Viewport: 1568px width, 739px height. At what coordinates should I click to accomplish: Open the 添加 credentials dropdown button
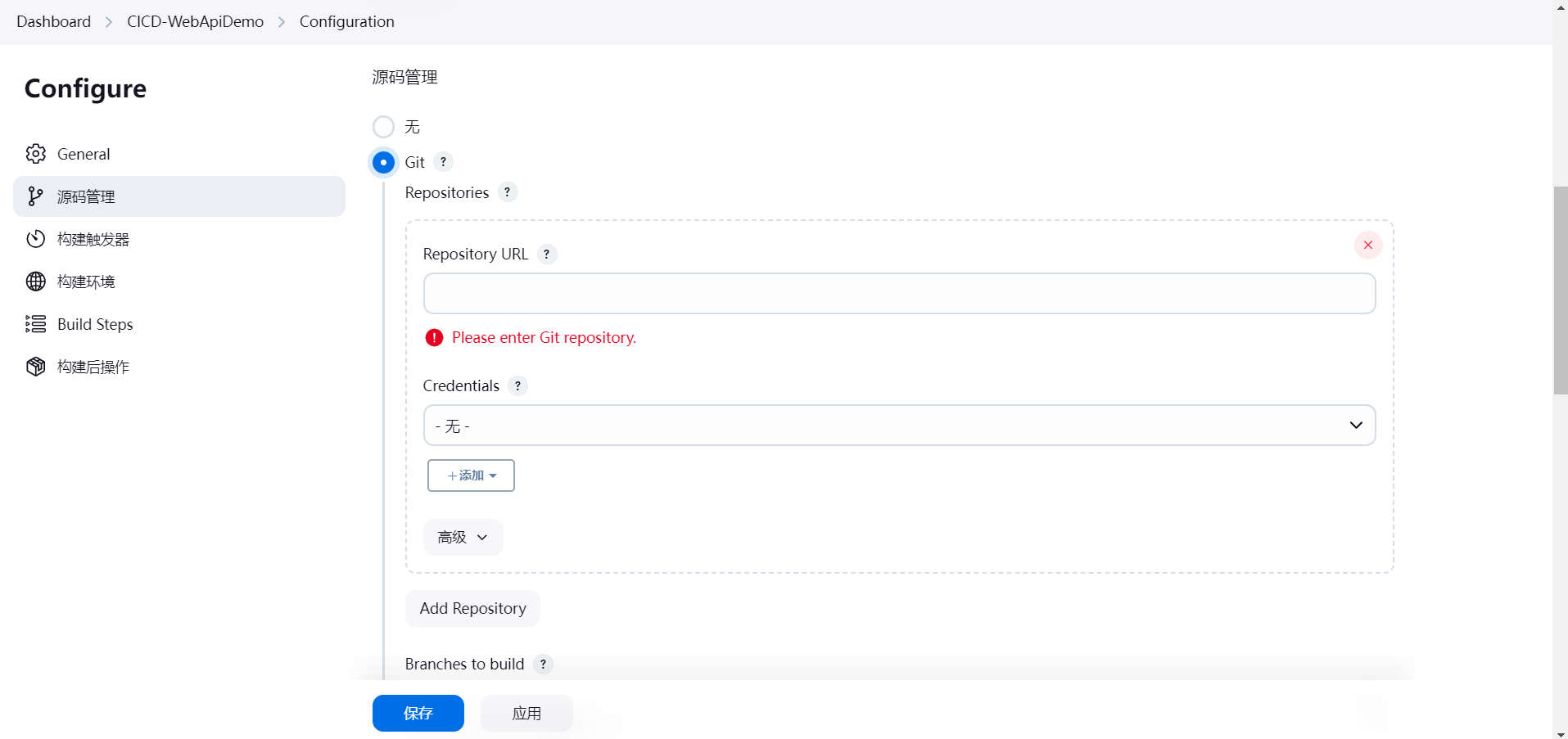[x=471, y=475]
